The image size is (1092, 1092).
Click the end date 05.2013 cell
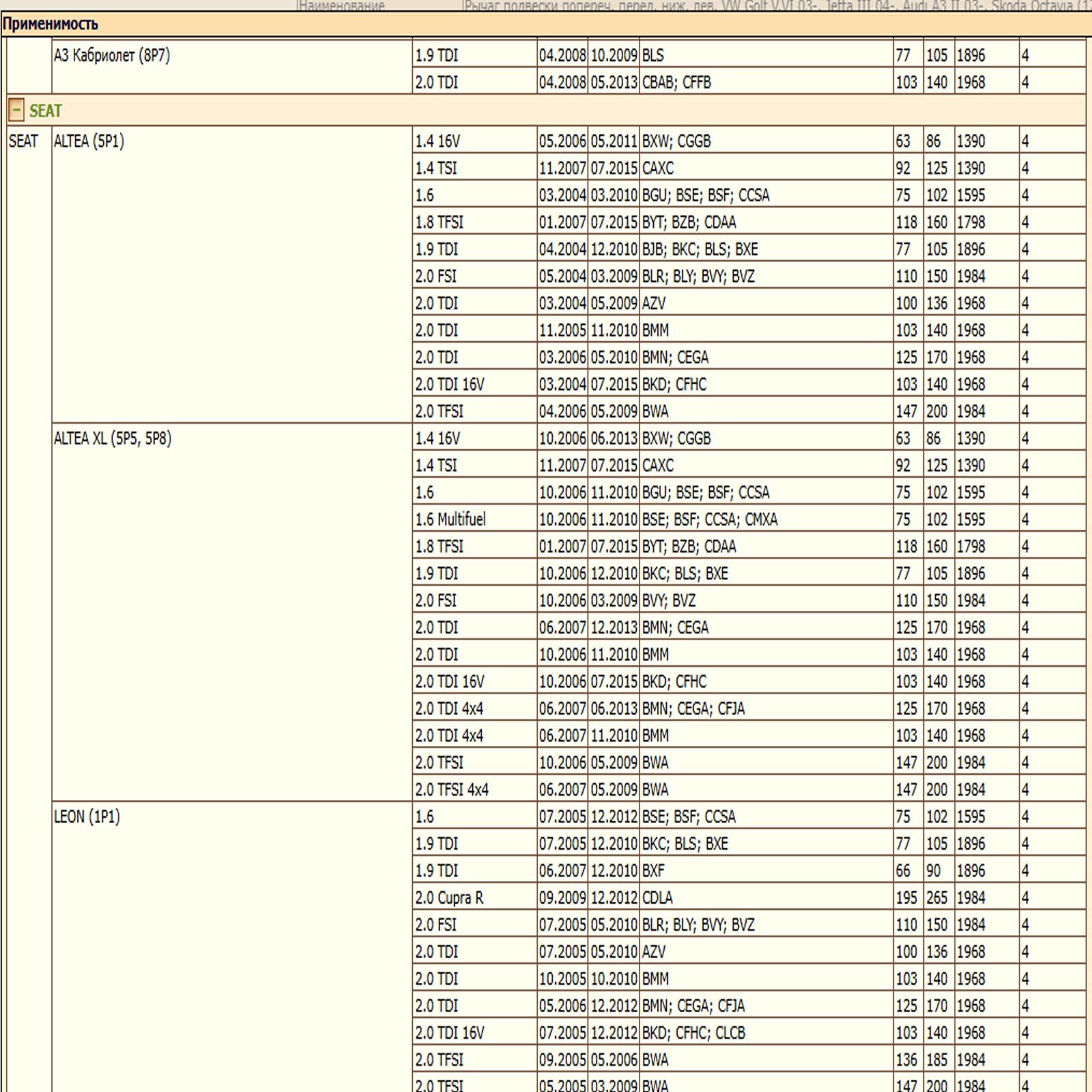pos(614,83)
